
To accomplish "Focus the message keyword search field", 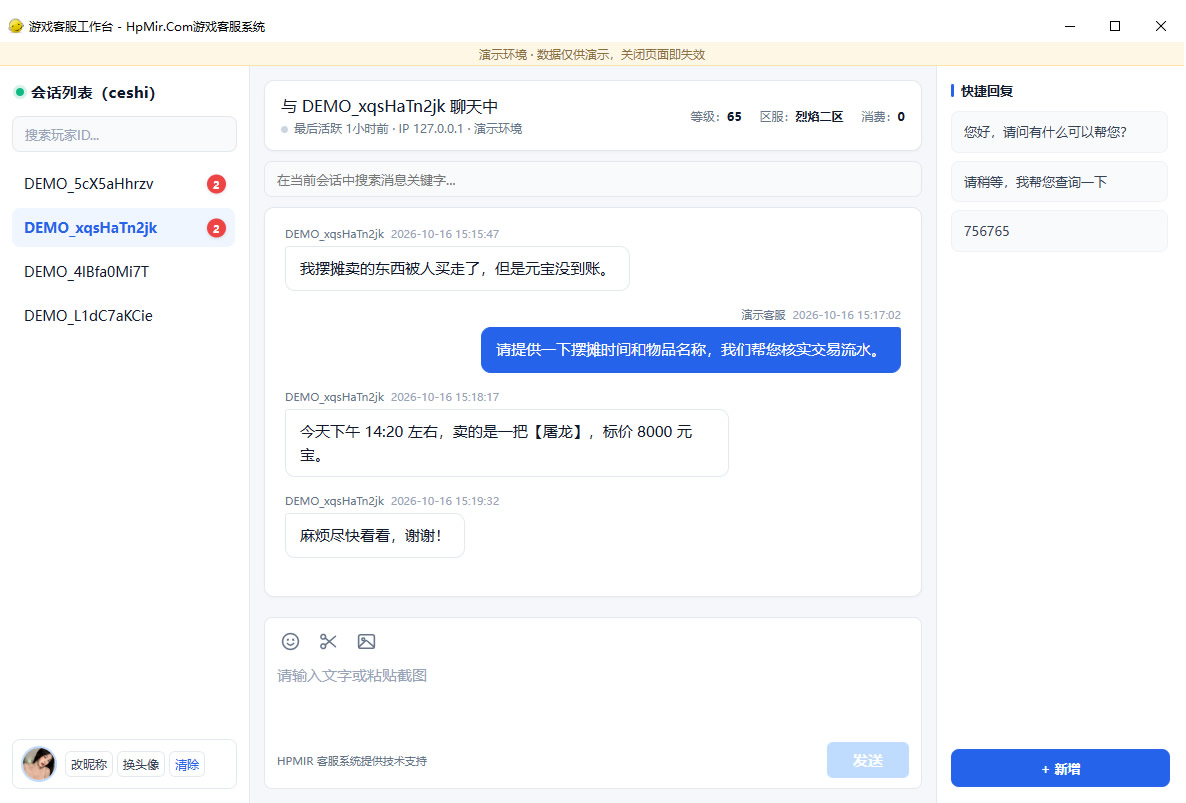I will (x=593, y=180).
